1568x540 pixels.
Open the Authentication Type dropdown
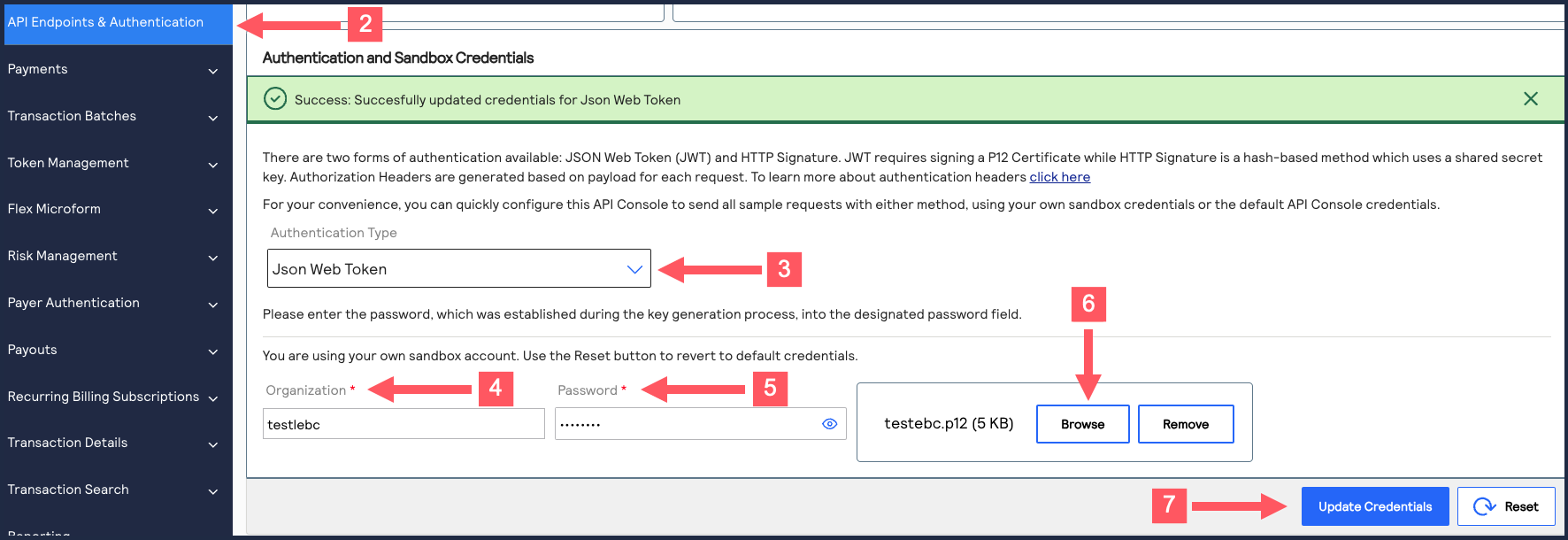tap(458, 269)
